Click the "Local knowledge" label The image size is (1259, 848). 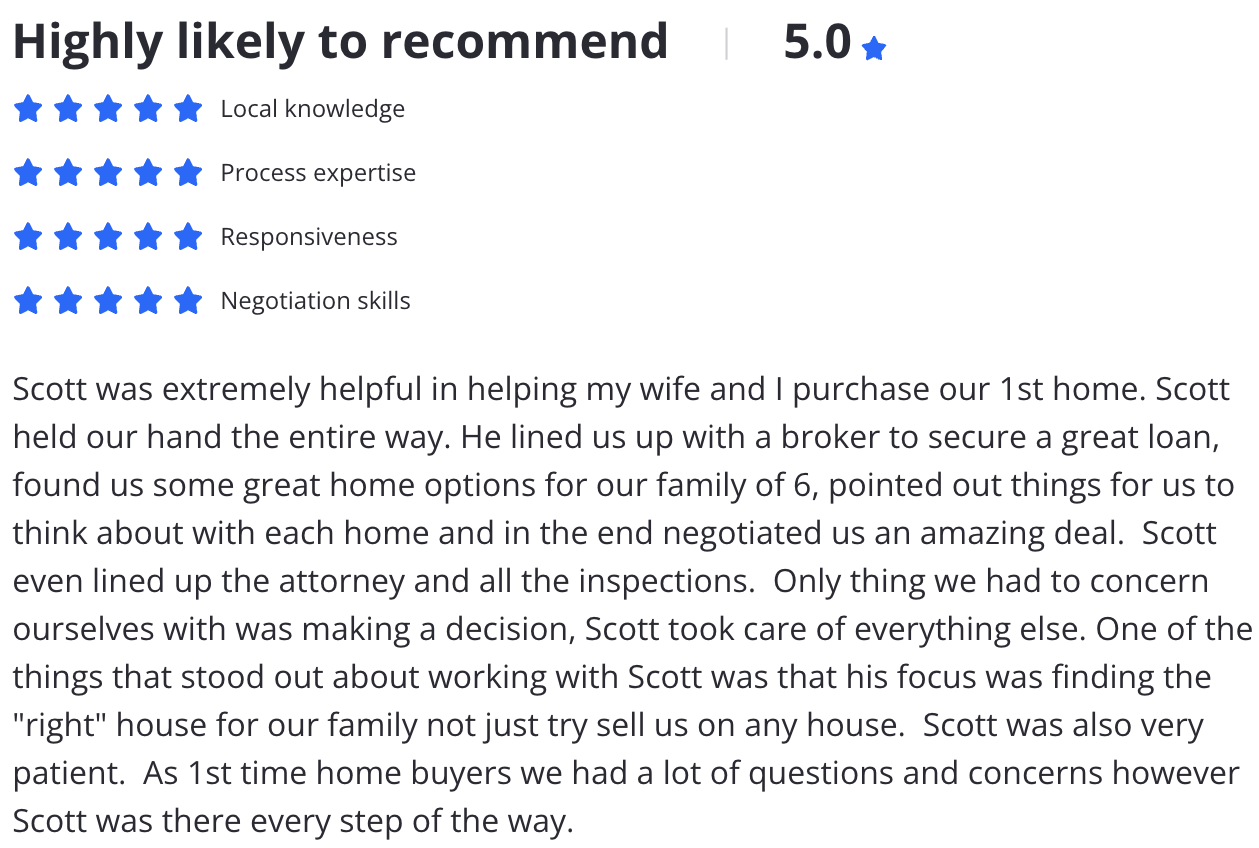(x=313, y=108)
